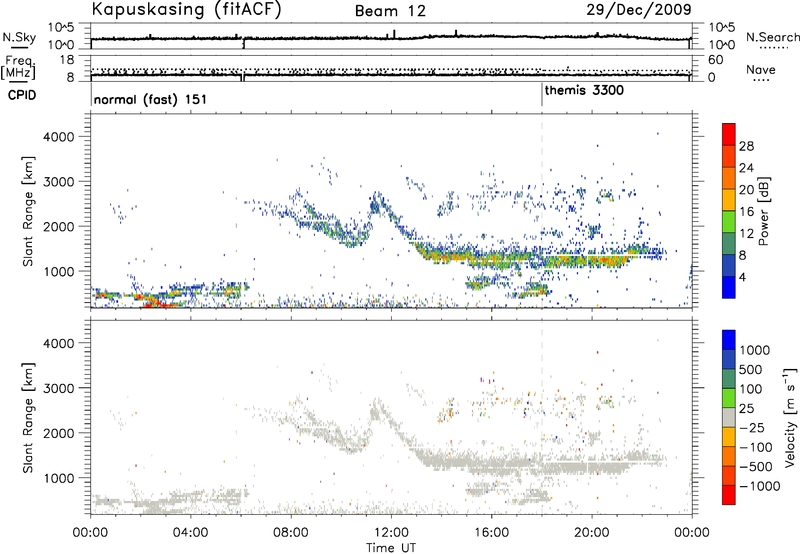Click the '04:00' time axis label
Screen dimensions: 800x554
[x=191, y=533]
